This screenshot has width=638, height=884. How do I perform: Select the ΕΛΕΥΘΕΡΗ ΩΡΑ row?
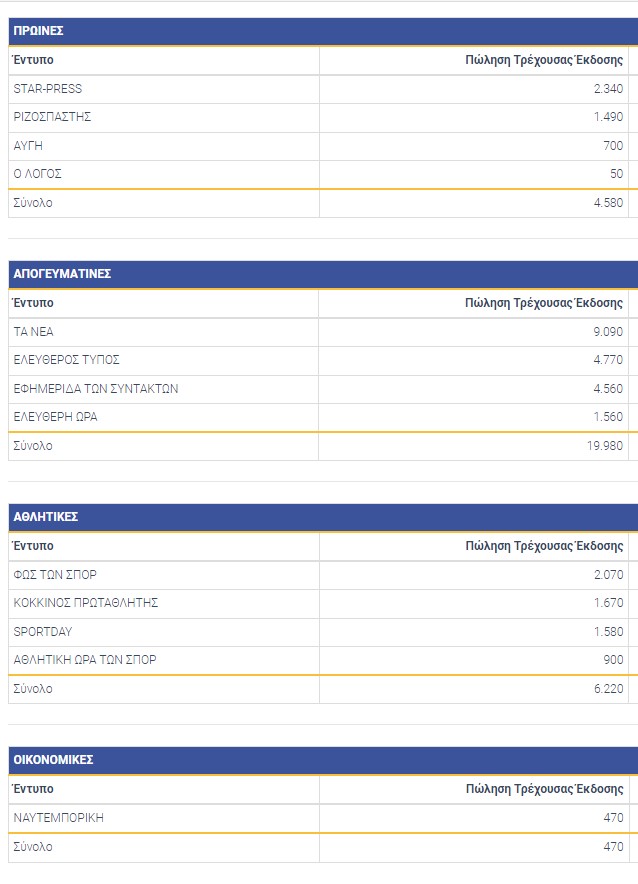(x=56, y=417)
